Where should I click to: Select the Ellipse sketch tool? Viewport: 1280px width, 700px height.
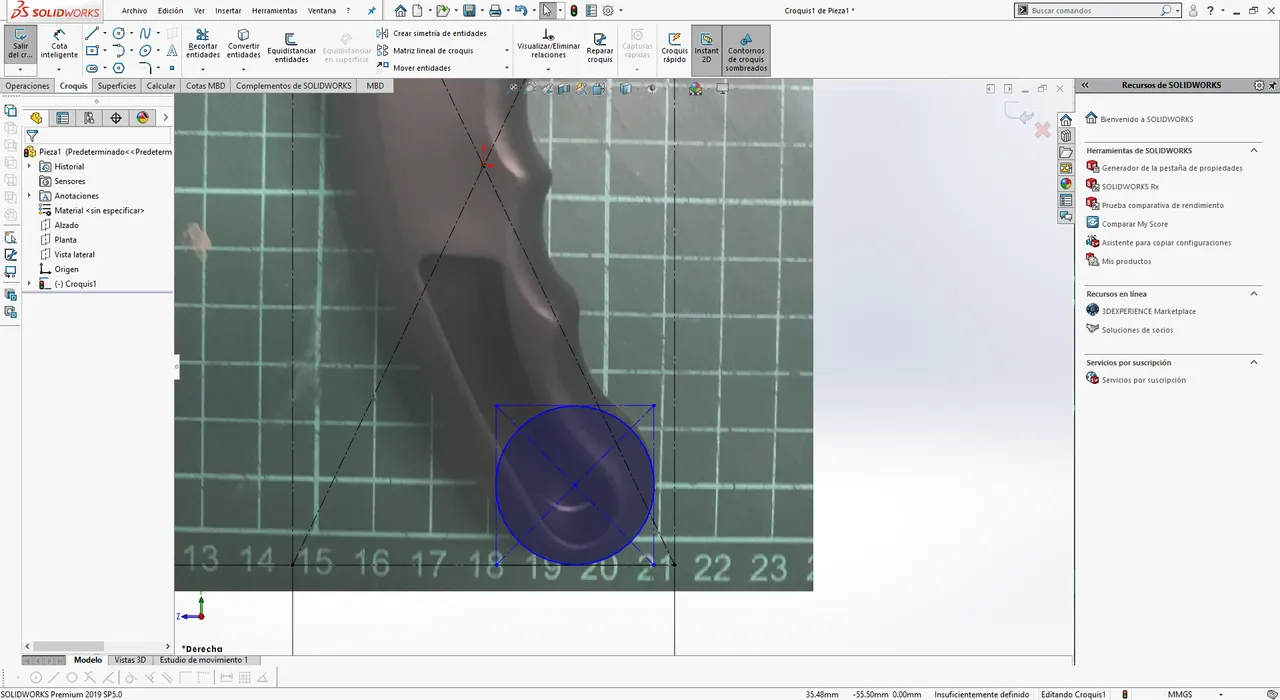[145, 51]
